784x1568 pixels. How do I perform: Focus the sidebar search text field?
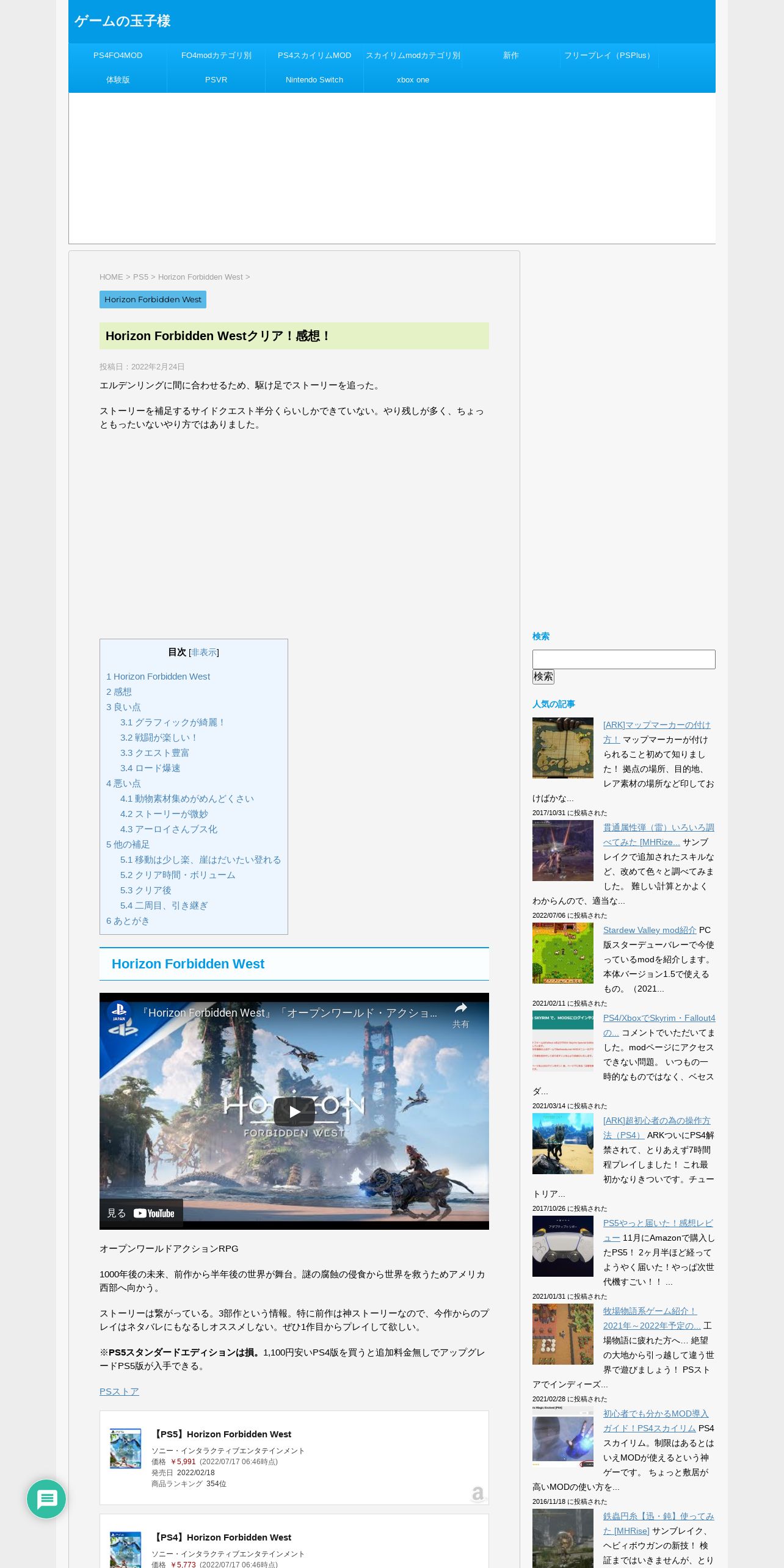pos(623,659)
